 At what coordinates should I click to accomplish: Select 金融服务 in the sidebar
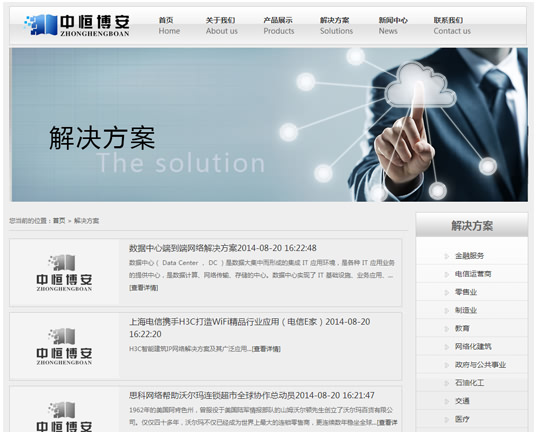(469, 256)
